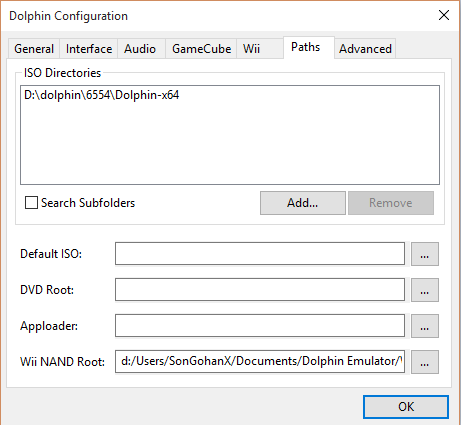This screenshot has height=425, width=461.
Task: Browse for the DVD Root folder
Action: click(425, 290)
